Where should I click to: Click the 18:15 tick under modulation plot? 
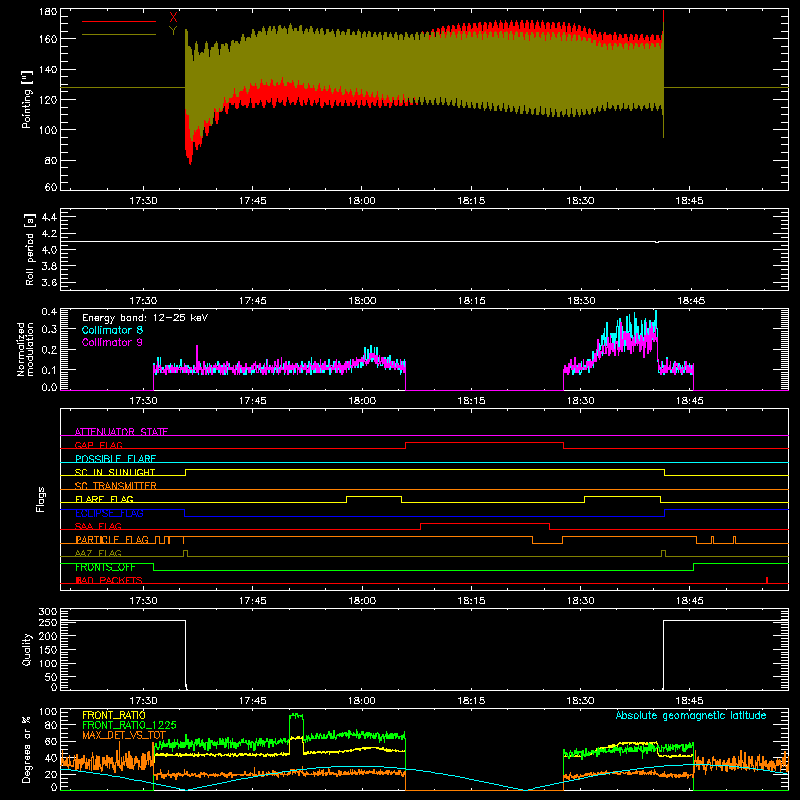471,401
